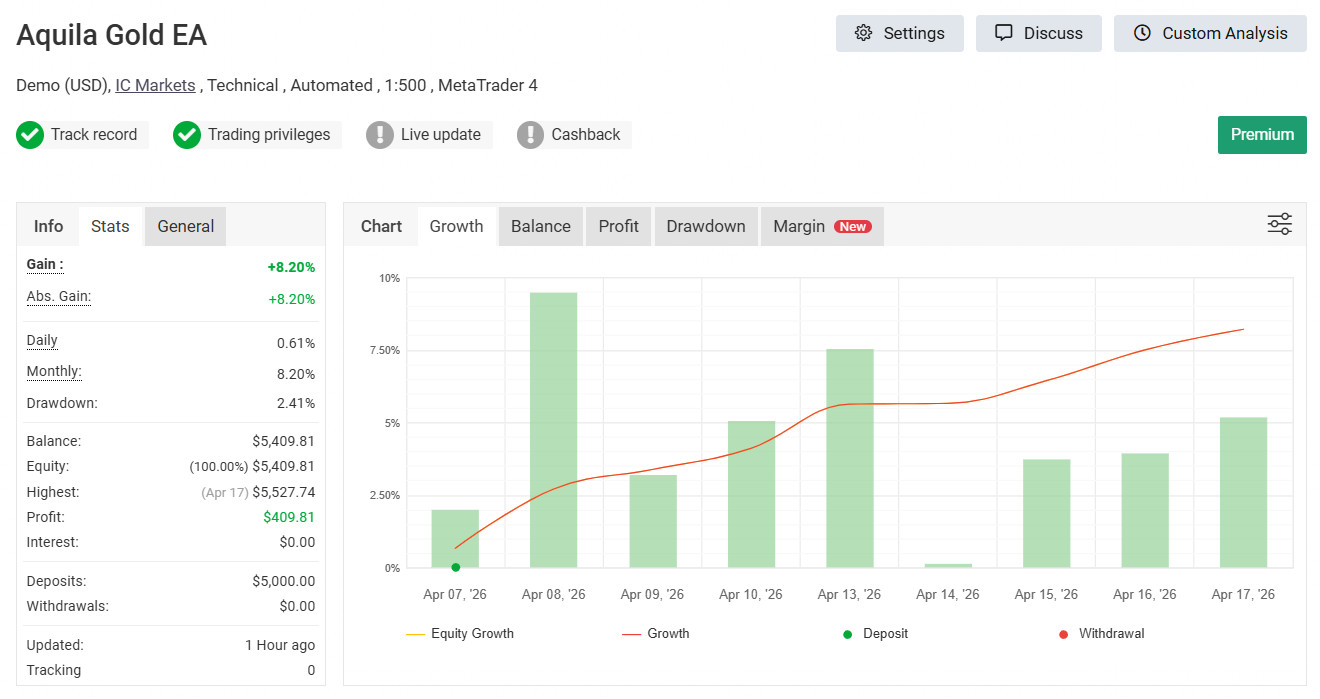This screenshot has height=699, width=1320.
Task: Click the Withdrawals value $0.00
Action: tap(297, 606)
